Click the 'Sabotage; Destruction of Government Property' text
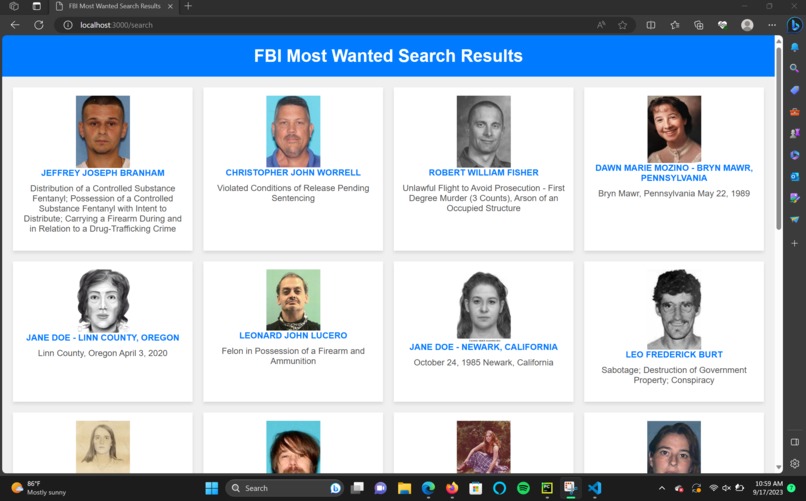The width and height of the screenshot is (806, 501). click(x=674, y=375)
